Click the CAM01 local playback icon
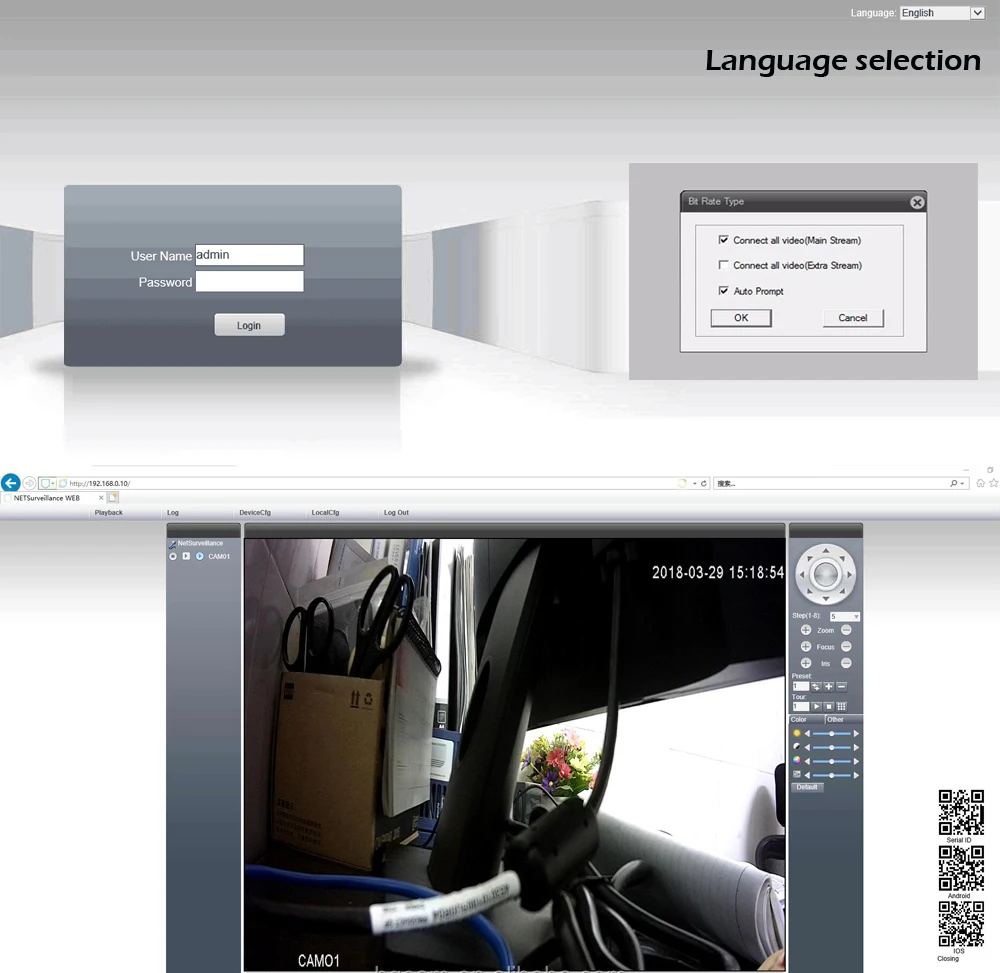This screenshot has height=973, width=1000. pos(186,556)
